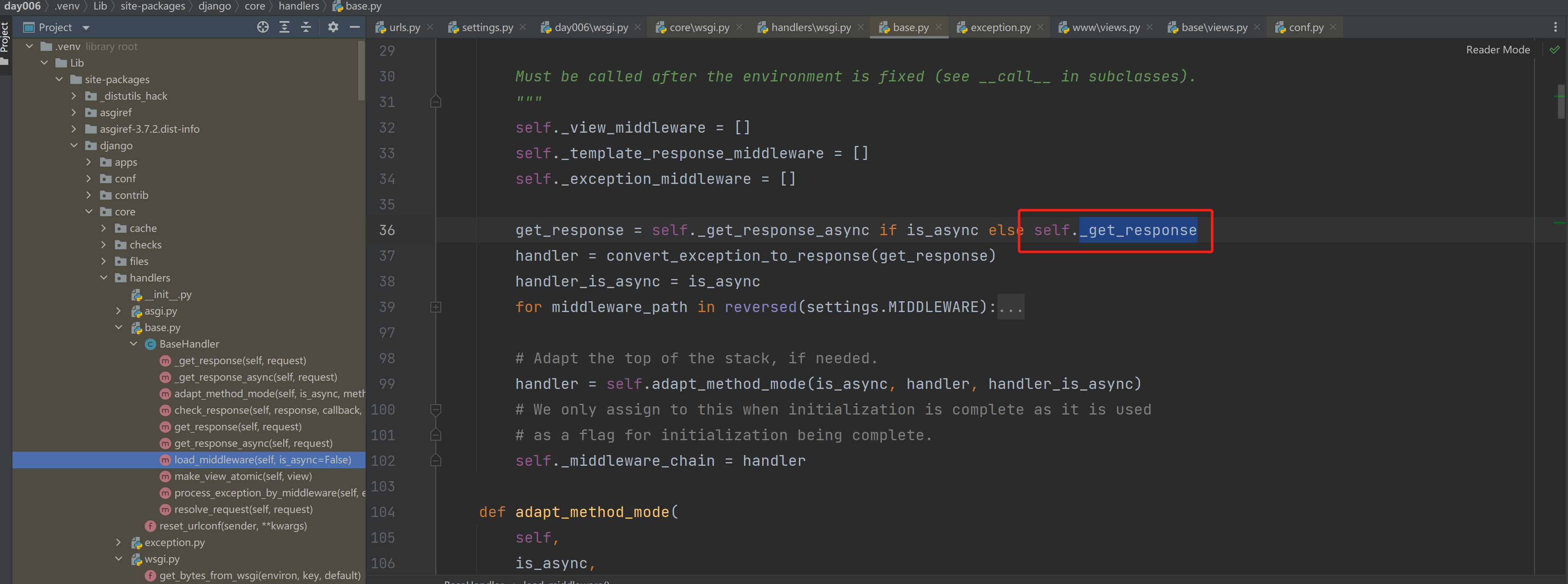Viewport: 1568px width, 584px height.
Task: Collapse the core folder
Action: [x=89, y=212]
